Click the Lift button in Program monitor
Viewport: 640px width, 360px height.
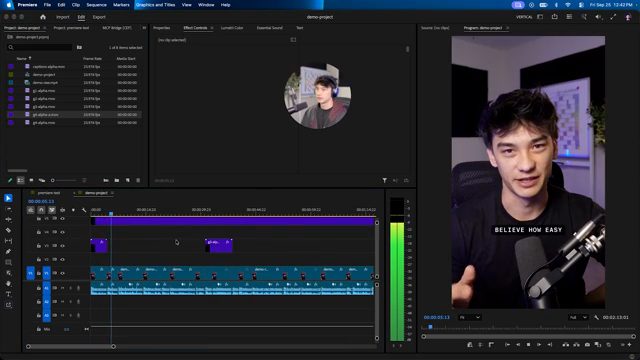(x=565, y=344)
